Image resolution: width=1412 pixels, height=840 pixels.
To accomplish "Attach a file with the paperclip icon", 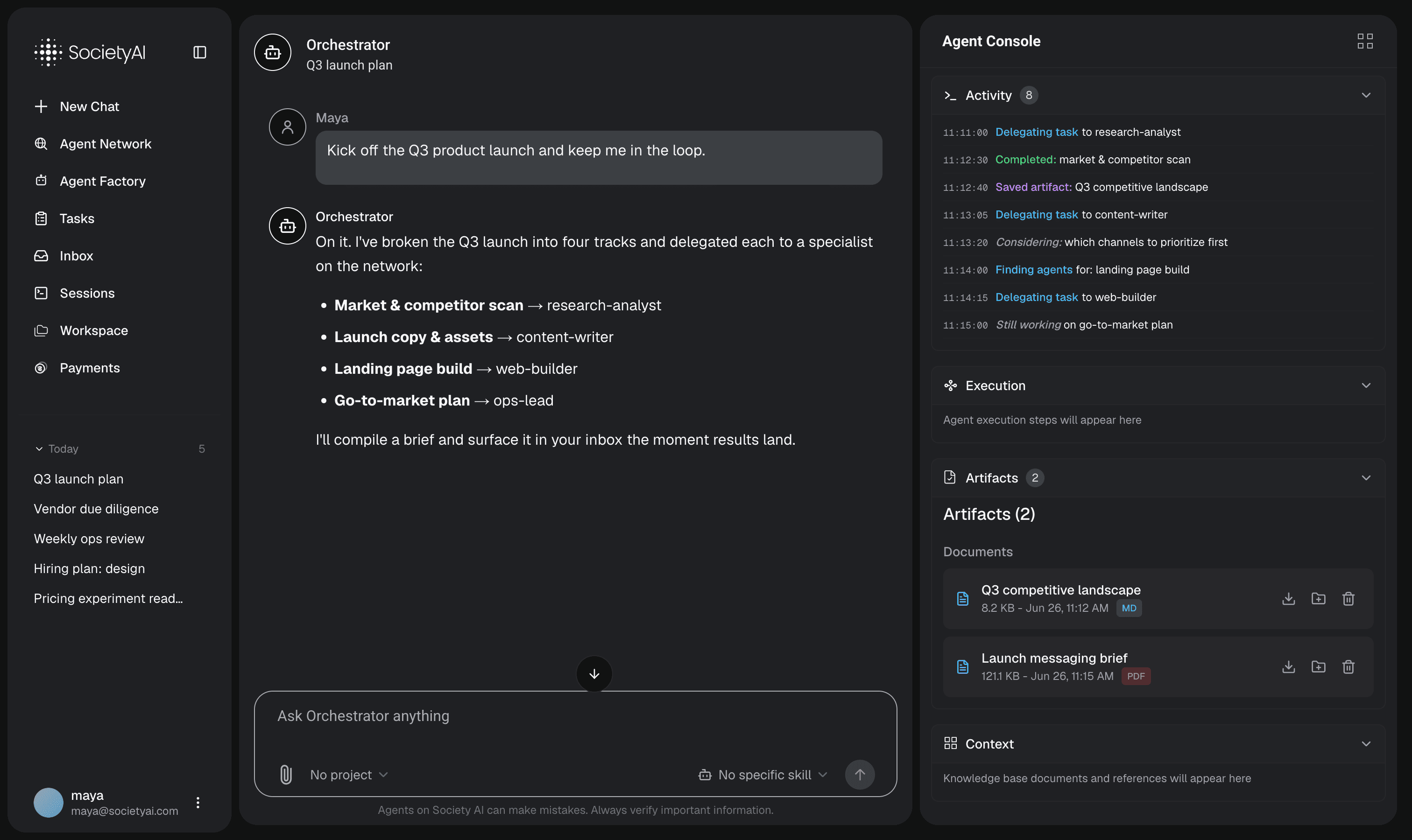I will [x=286, y=774].
